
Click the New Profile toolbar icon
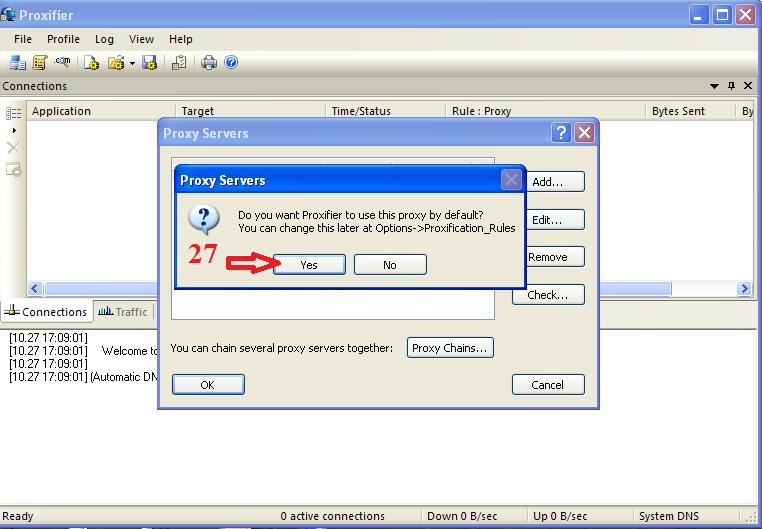click(91, 63)
